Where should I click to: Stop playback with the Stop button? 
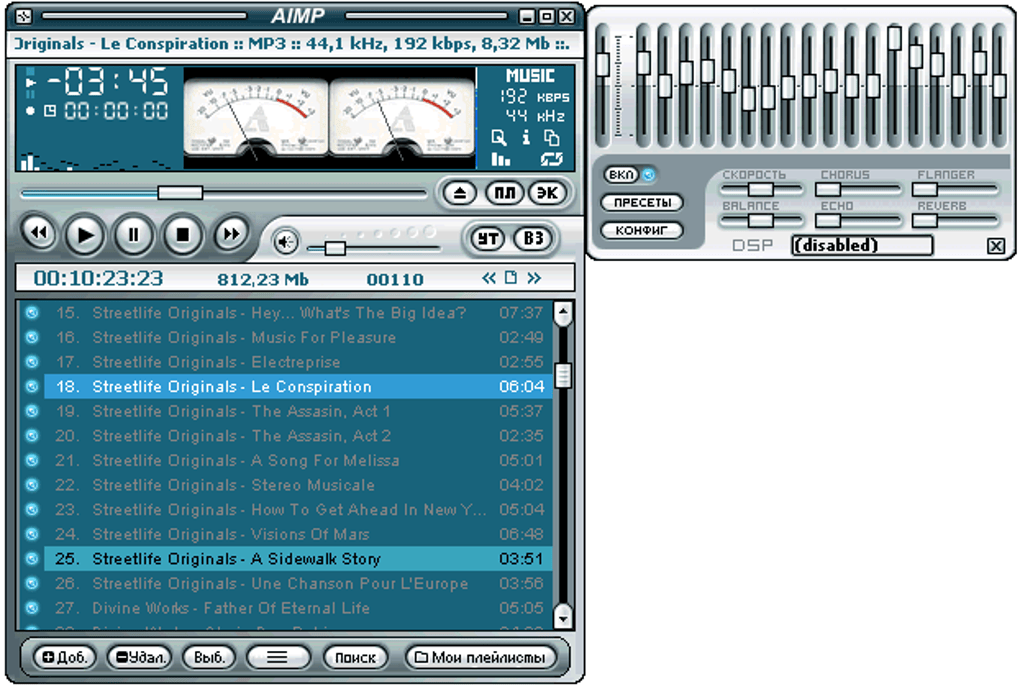(182, 234)
